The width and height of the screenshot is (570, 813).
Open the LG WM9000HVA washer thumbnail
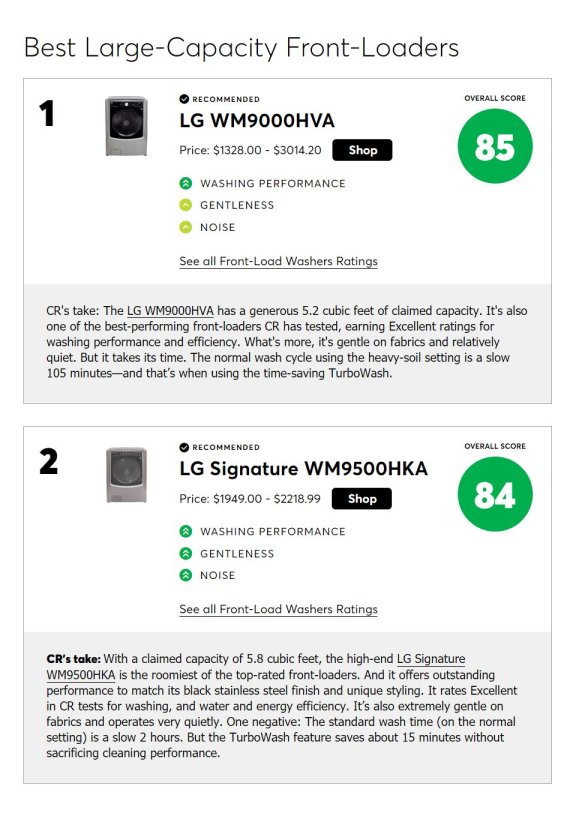(x=126, y=126)
